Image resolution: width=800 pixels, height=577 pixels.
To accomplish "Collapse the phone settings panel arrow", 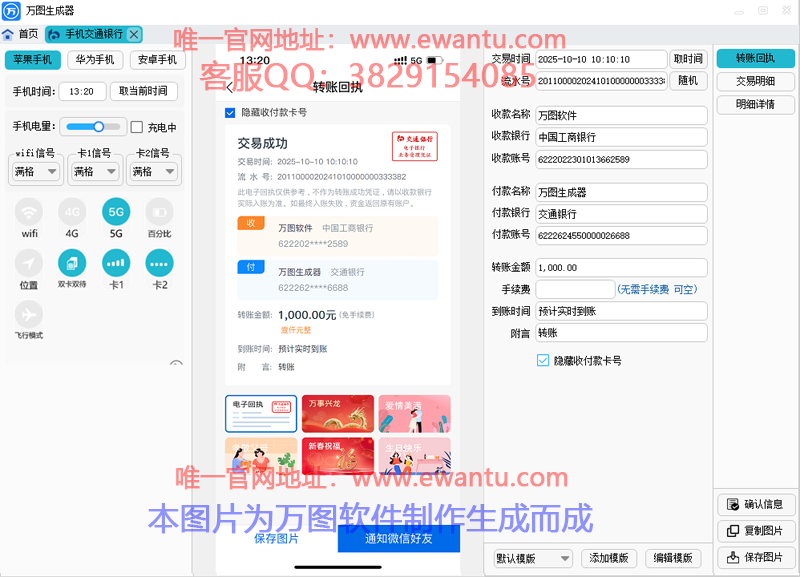I will point(176,363).
